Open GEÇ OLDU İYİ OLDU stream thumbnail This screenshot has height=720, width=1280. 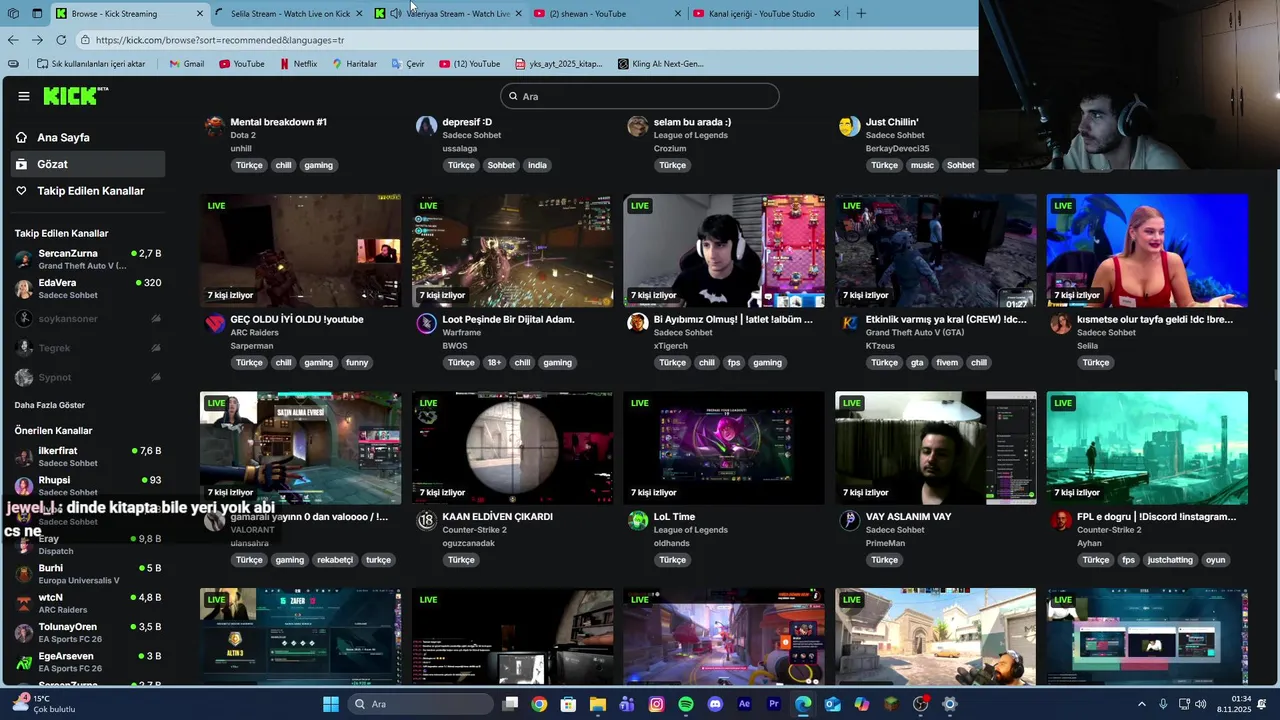tap(300, 250)
